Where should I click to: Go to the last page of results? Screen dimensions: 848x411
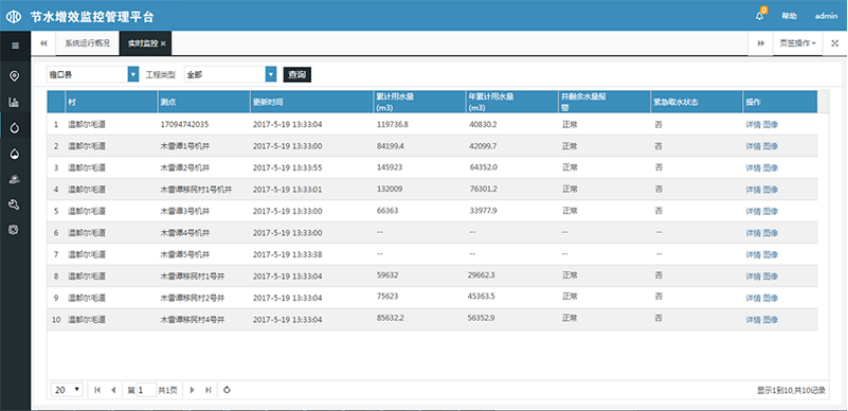point(207,389)
